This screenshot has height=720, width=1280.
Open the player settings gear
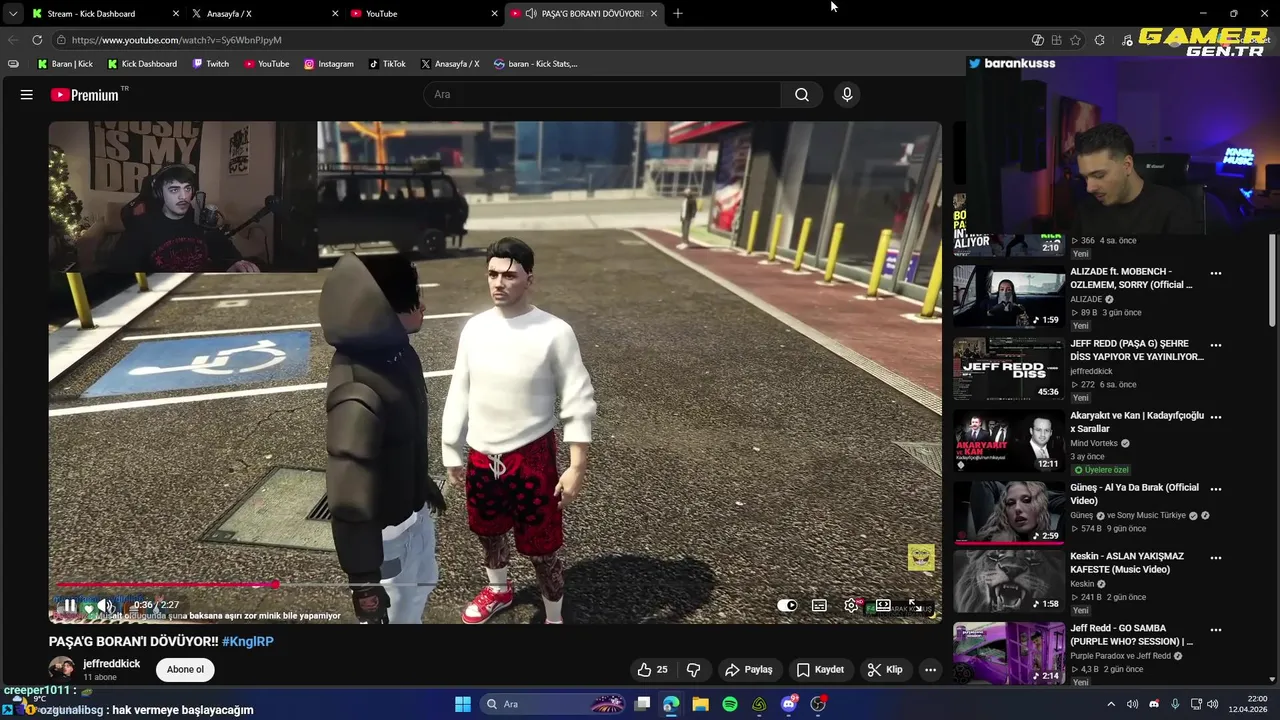tap(851, 605)
